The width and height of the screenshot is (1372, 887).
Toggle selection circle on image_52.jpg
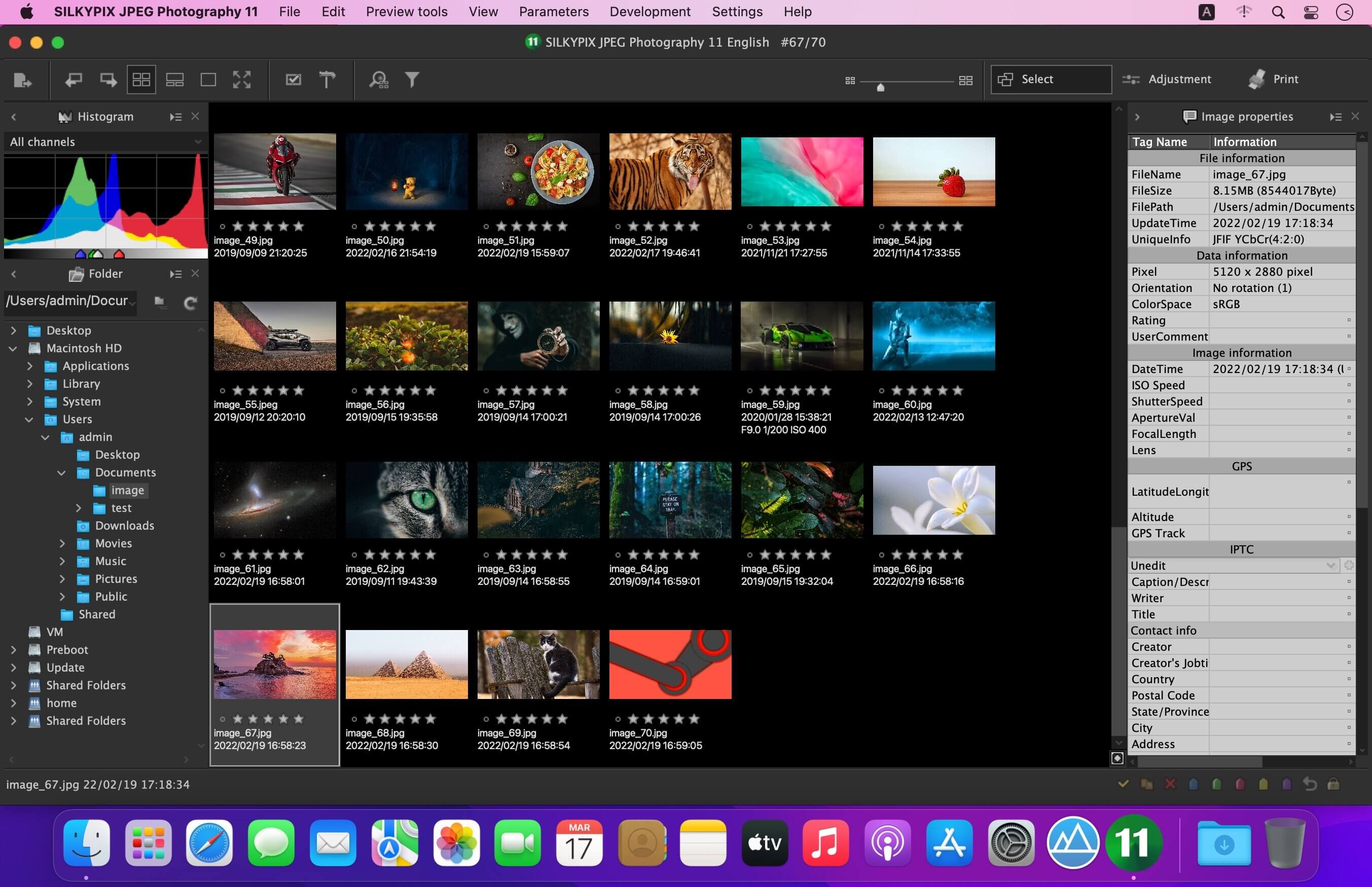618,227
